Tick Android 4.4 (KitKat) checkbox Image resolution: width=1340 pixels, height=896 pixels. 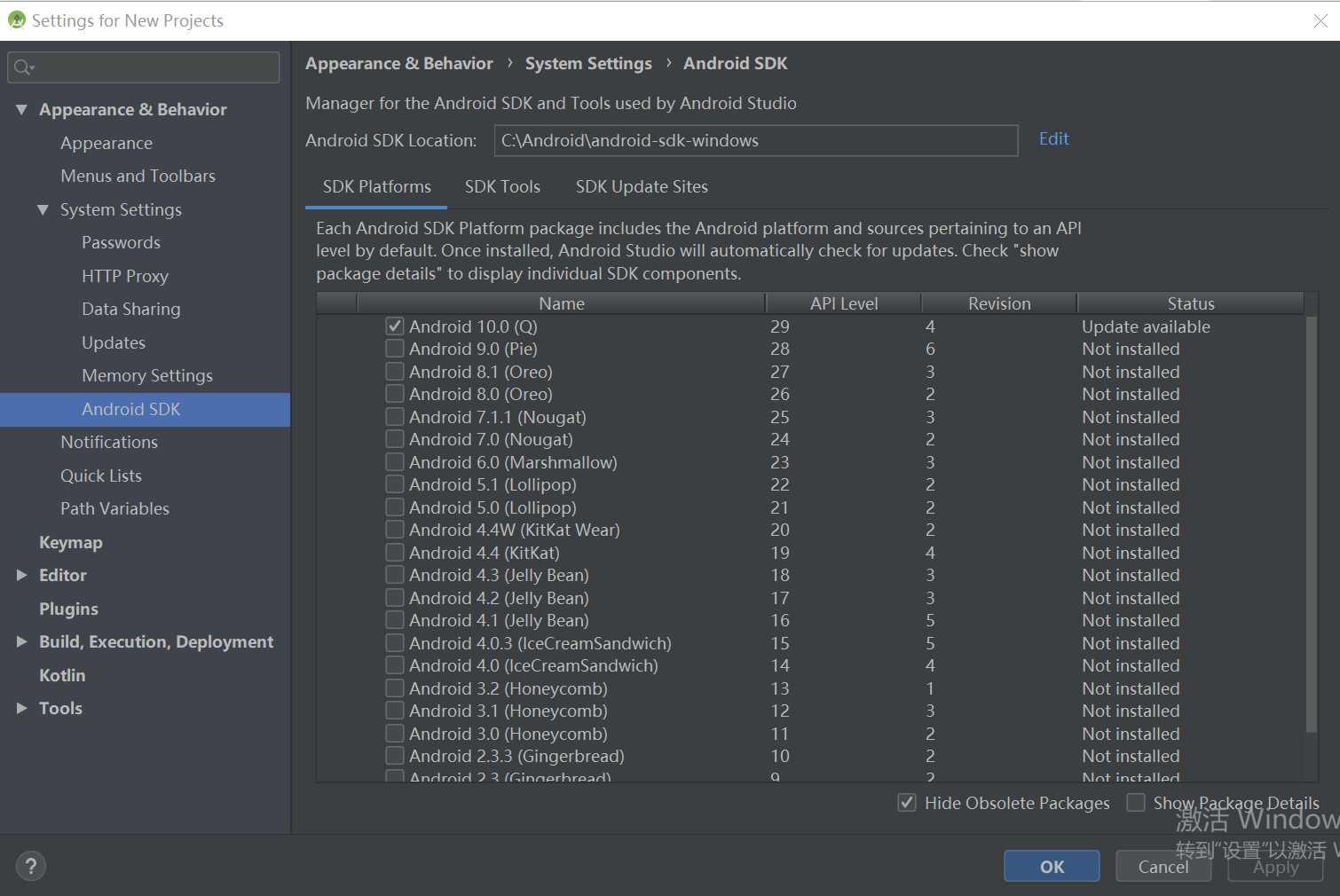click(395, 553)
